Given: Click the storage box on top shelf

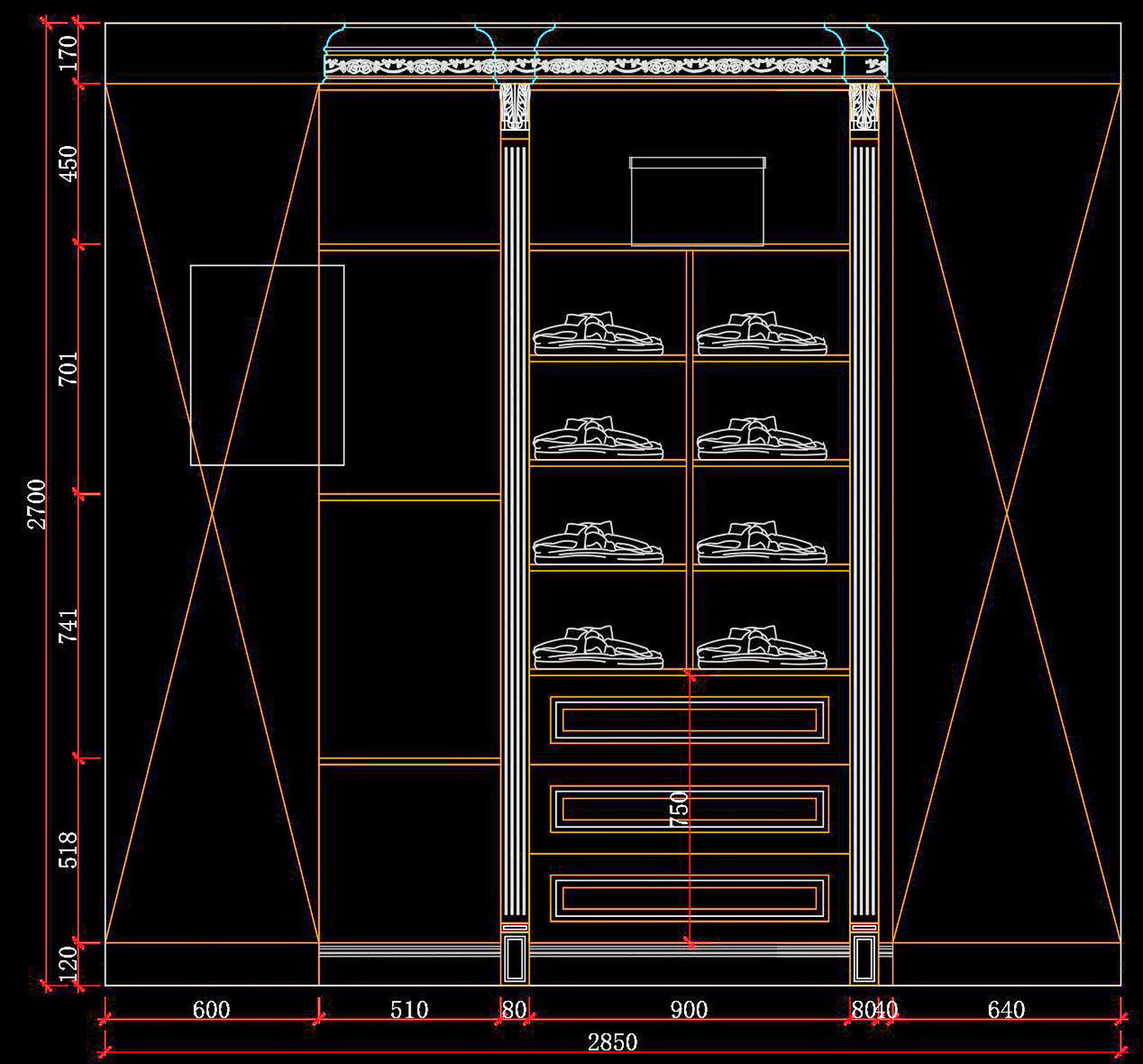Looking at the screenshot, I should point(697,202).
